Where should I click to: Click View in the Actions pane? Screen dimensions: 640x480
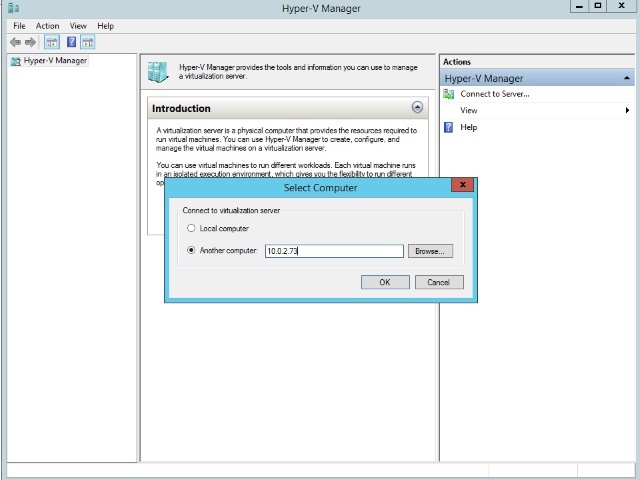click(x=469, y=110)
